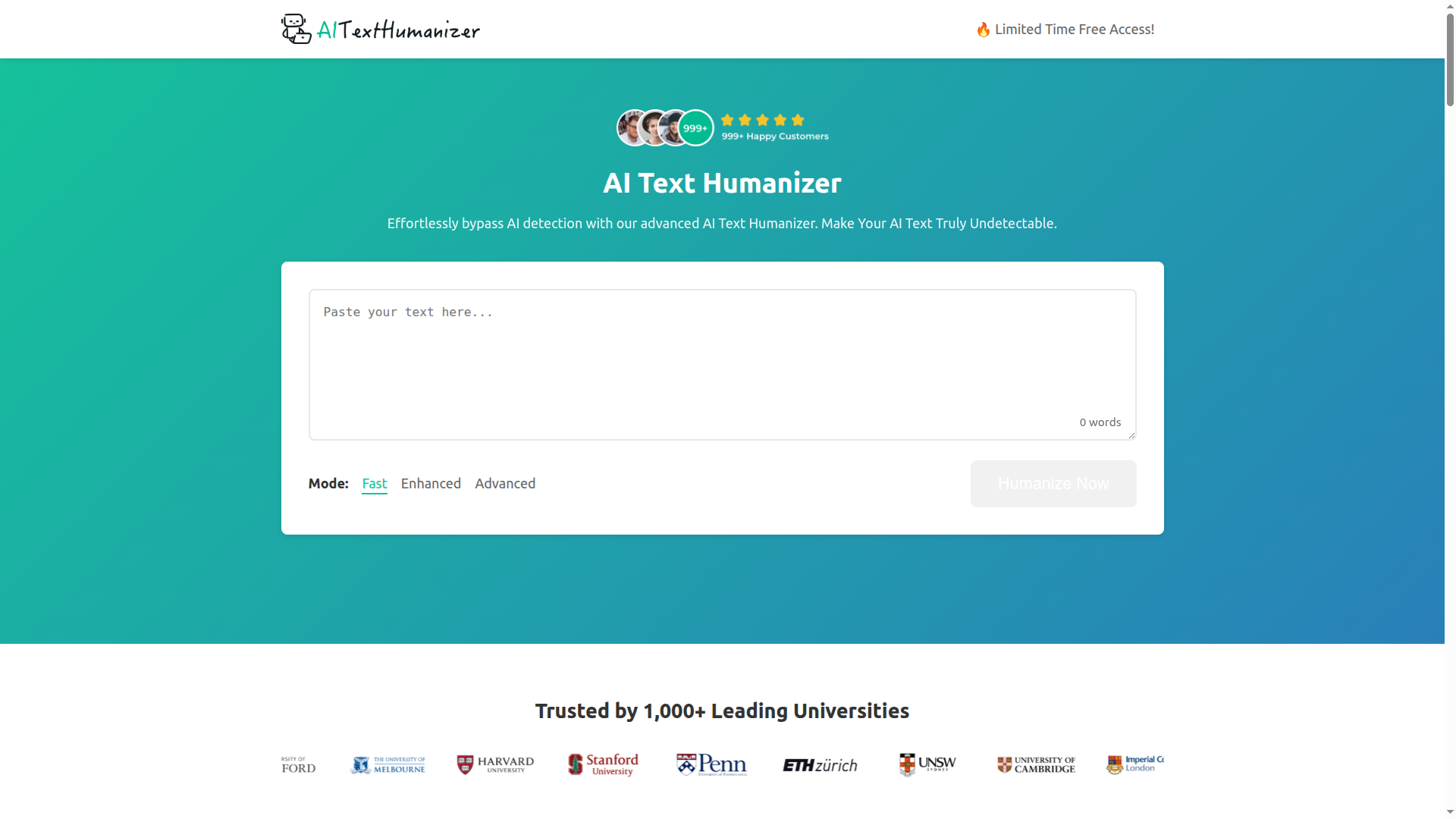Click the Imperial College London logo
The height and width of the screenshot is (819, 1456).
[x=1135, y=764]
